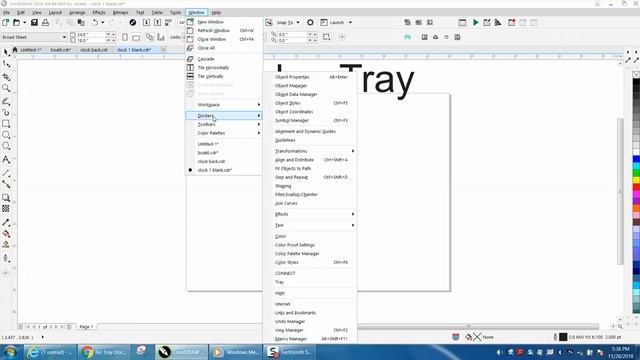Click the Open folder icon
640x360 pixels.
16,22
